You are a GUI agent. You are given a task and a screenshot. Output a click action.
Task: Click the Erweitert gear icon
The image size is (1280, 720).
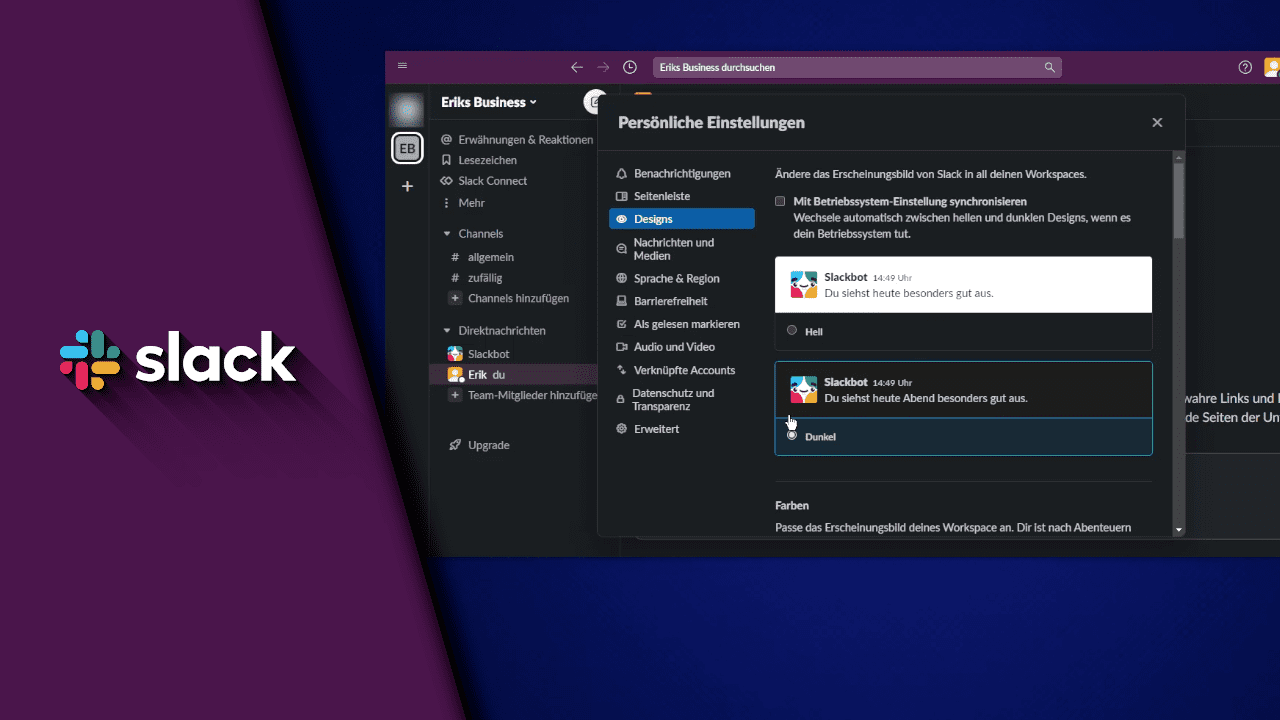click(x=622, y=429)
